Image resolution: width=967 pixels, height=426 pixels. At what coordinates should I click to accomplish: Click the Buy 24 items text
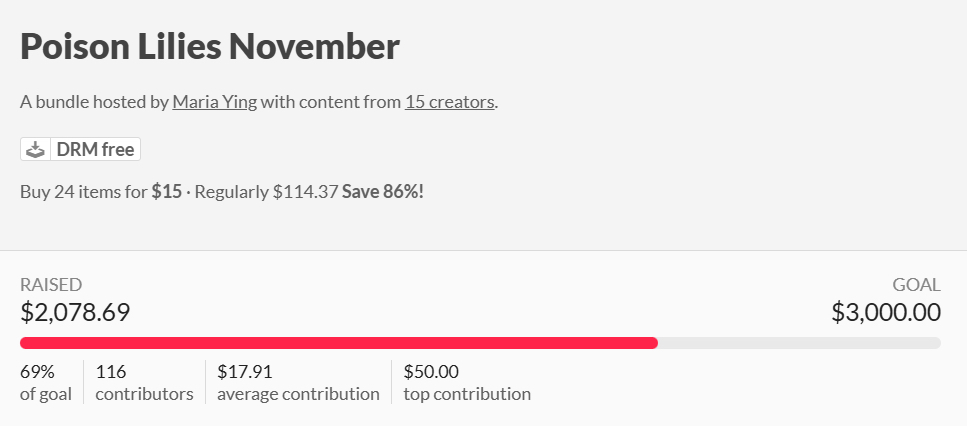[83, 191]
